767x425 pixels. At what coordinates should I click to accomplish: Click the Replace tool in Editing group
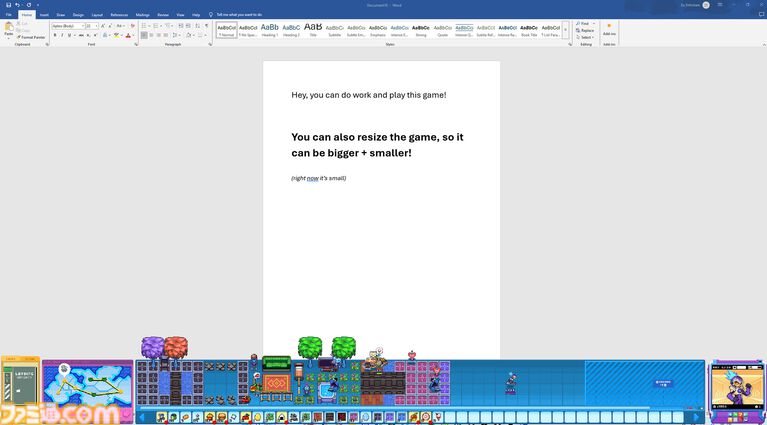pyautogui.click(x=587, y=30)
